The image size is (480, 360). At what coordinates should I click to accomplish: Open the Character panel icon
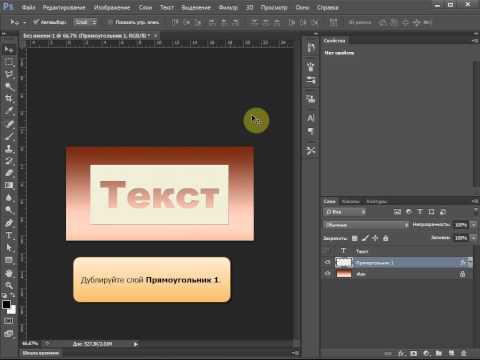(311, 118)
